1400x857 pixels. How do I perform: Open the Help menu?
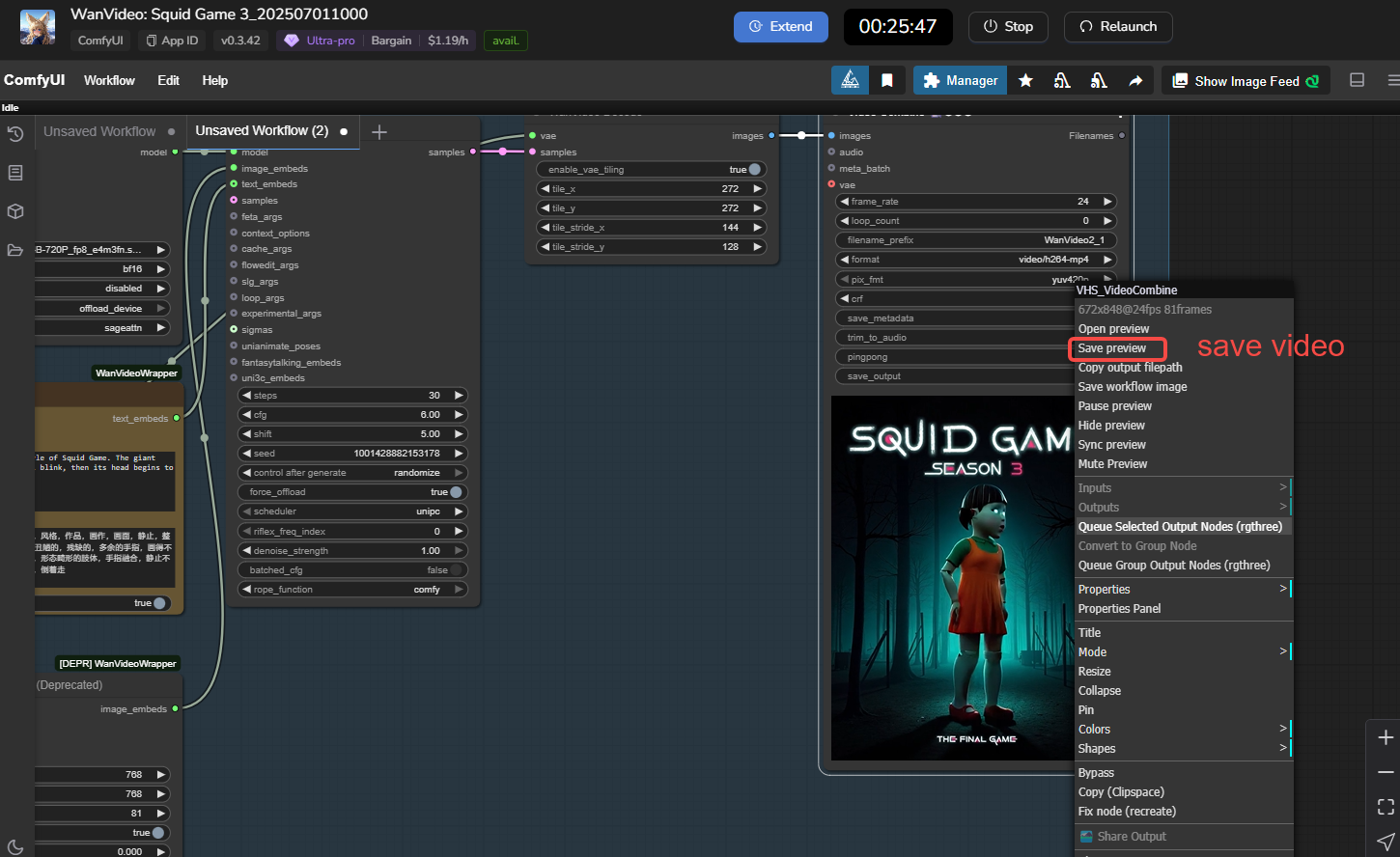point(215,80)
